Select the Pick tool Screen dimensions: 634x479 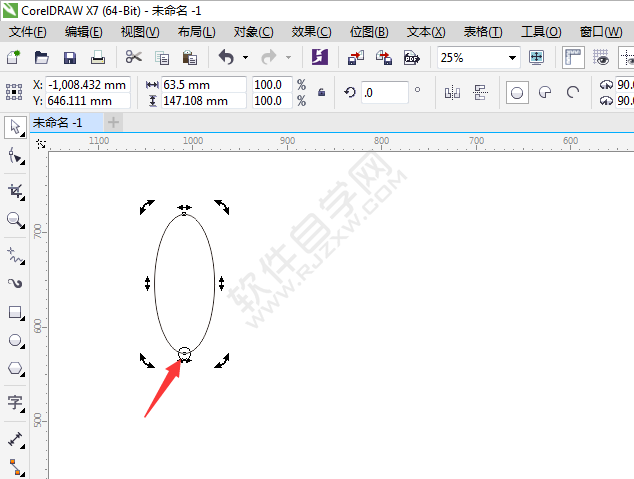point(15,127)
